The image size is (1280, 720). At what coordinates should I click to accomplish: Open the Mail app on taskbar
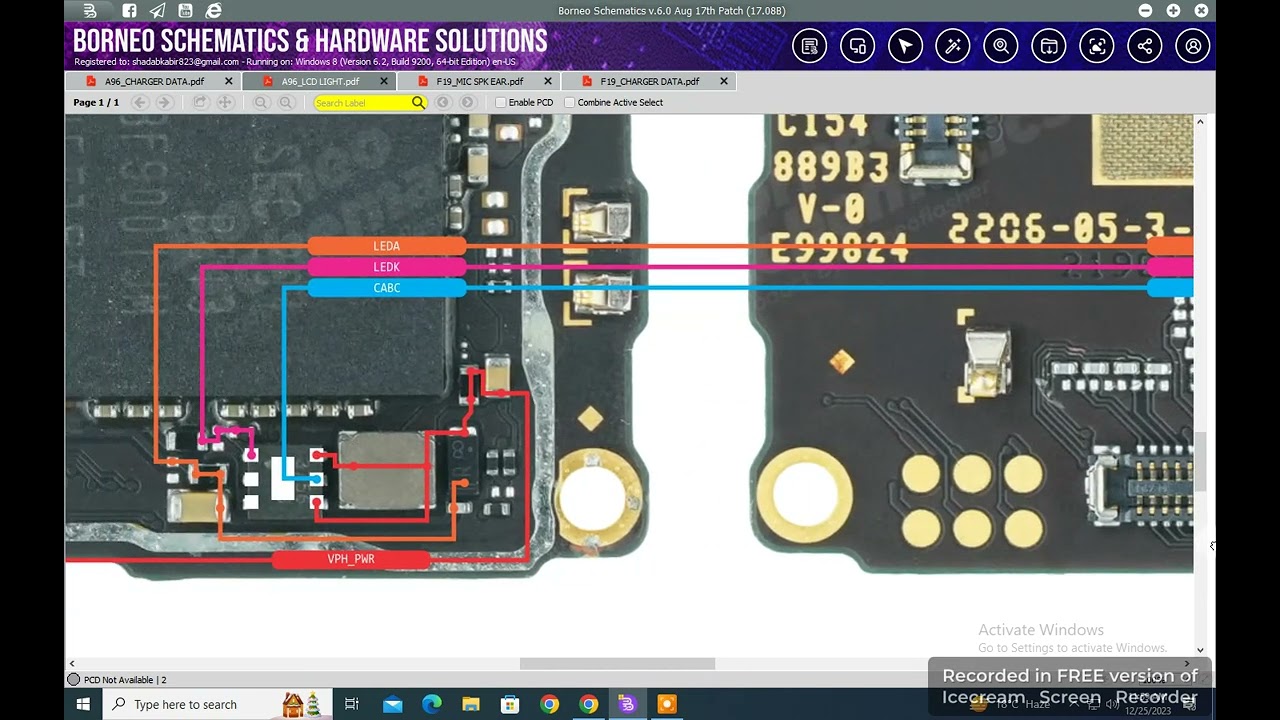[x=392, y=704]
